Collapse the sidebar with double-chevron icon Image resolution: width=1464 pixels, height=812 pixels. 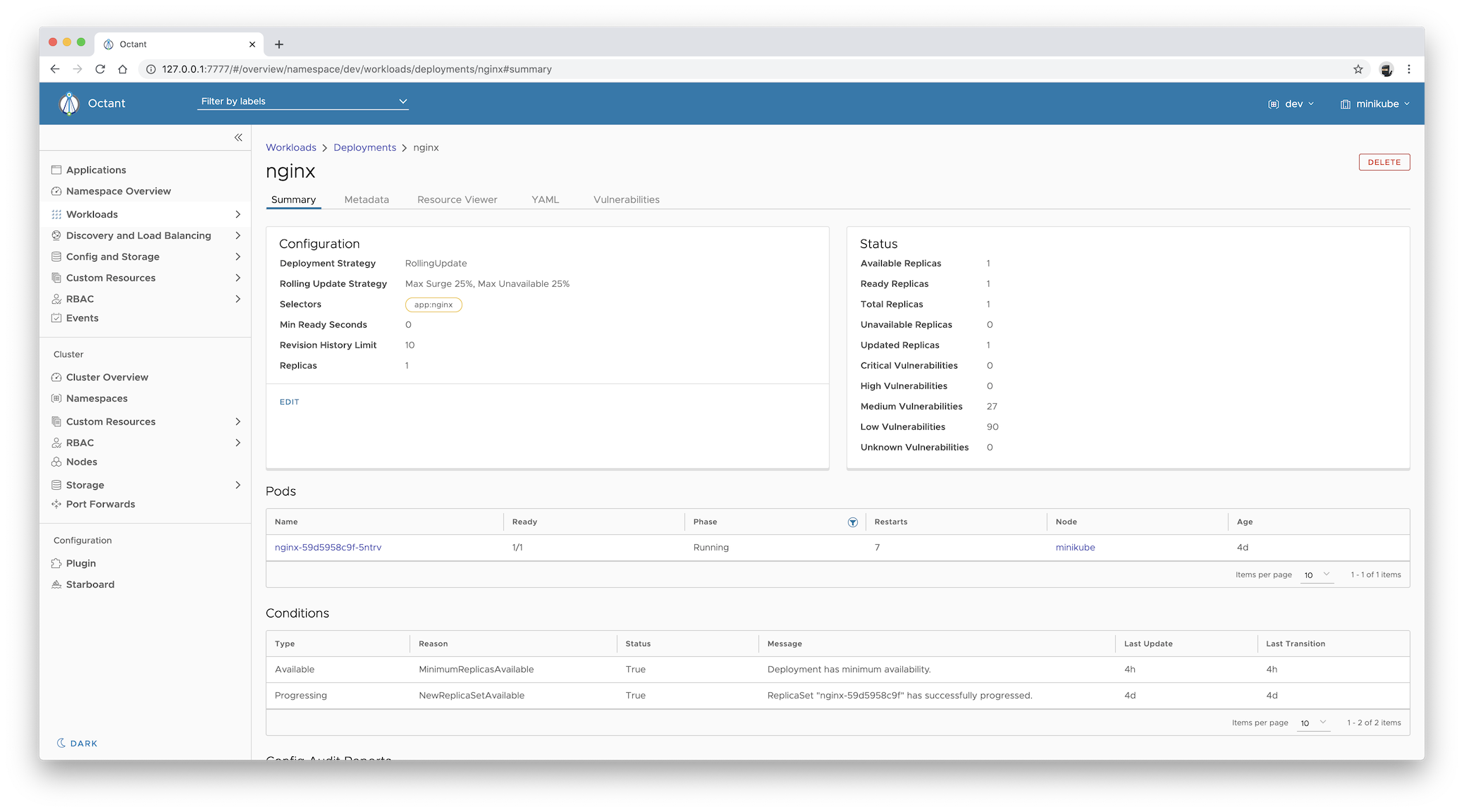coord(238,137)
